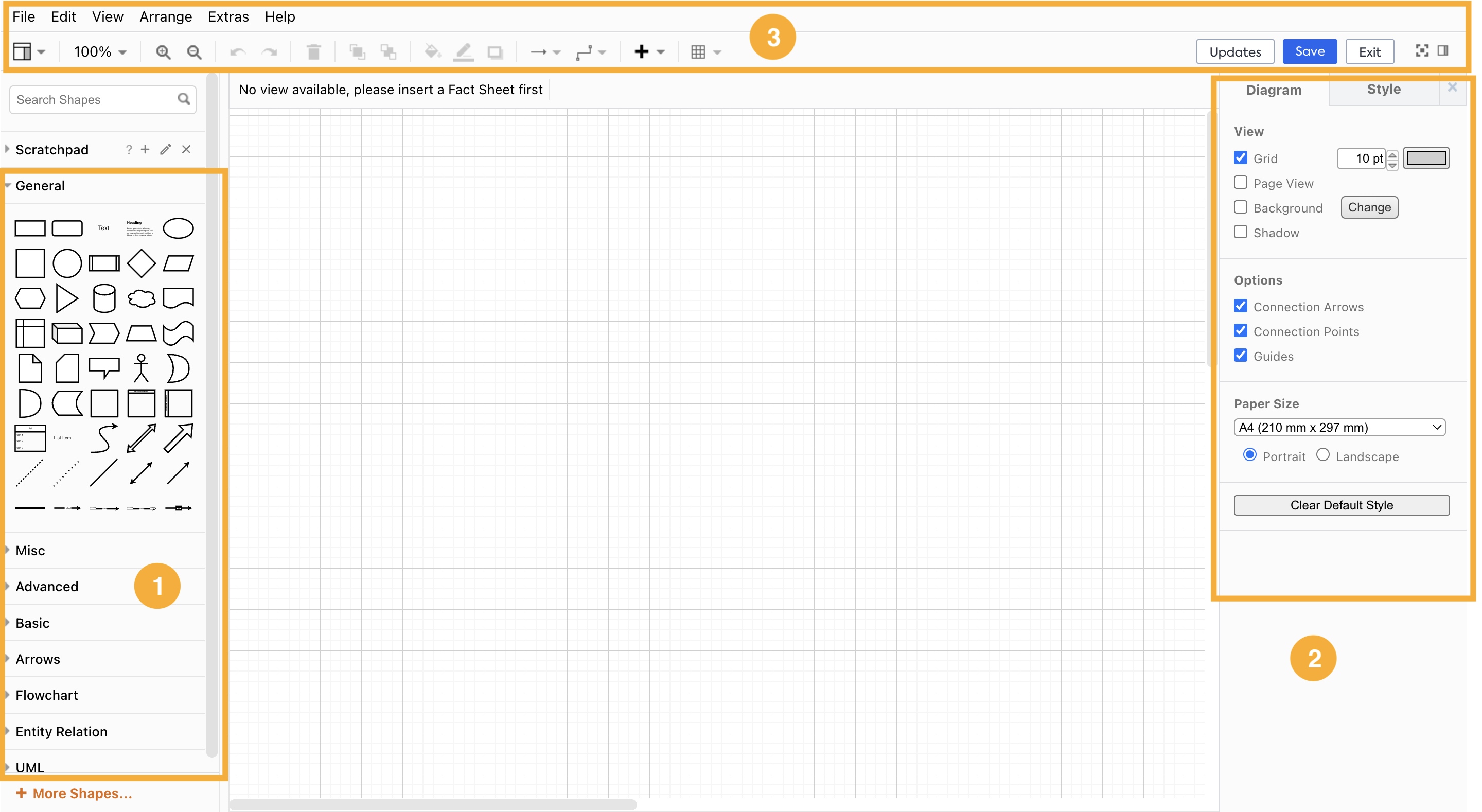Pick the actor stick figure shape
The image size is (1482, 812).
click(x=141, y=368)
